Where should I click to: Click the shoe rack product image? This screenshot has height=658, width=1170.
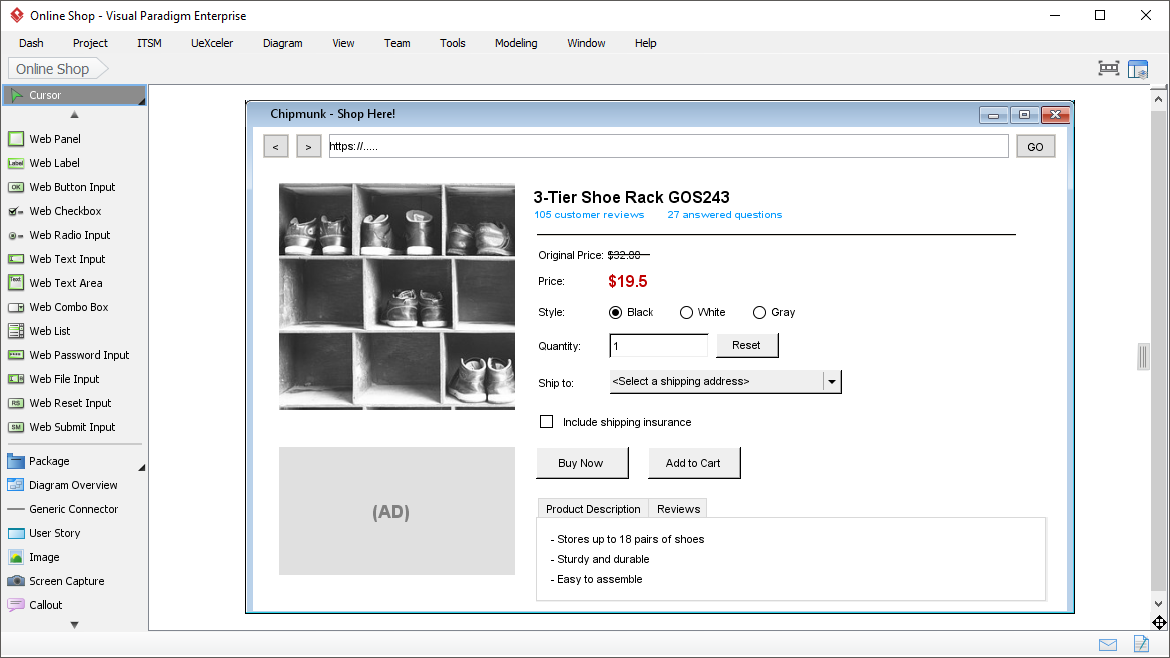click(397, 296)
